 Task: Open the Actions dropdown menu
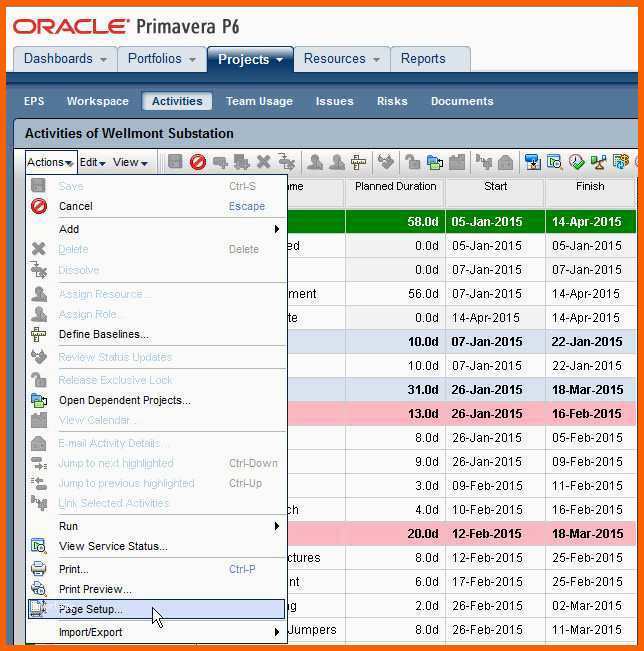[x=50, y=162]
